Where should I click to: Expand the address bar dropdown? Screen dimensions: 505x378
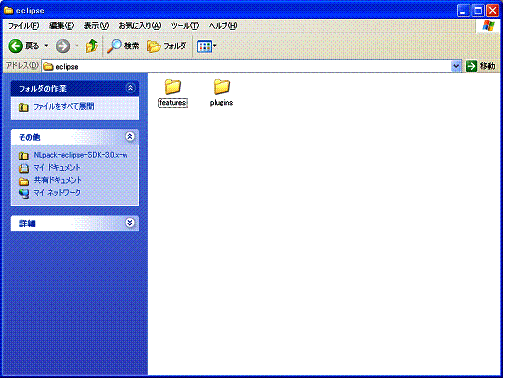[456, 66]
